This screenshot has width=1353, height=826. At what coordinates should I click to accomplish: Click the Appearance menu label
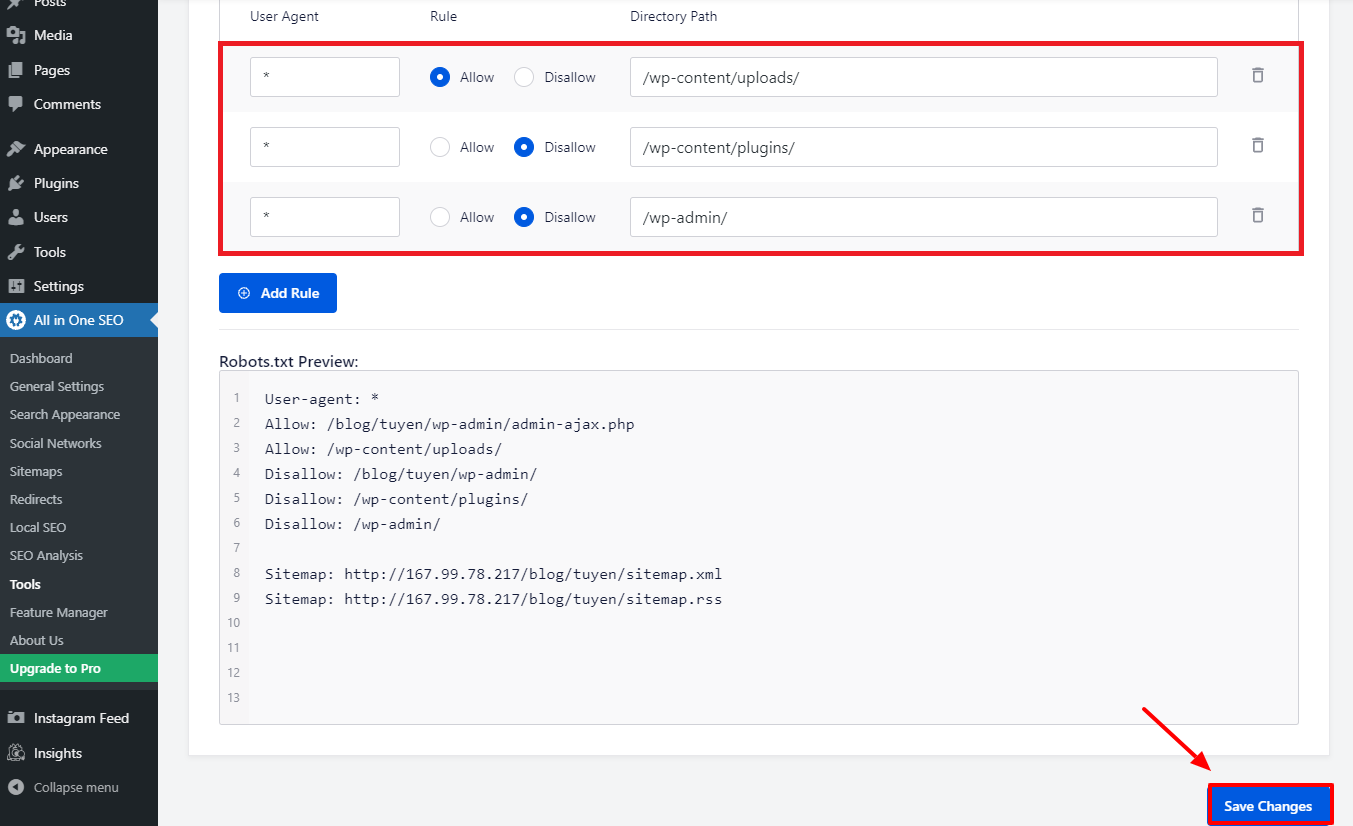[x=71, y=149]
